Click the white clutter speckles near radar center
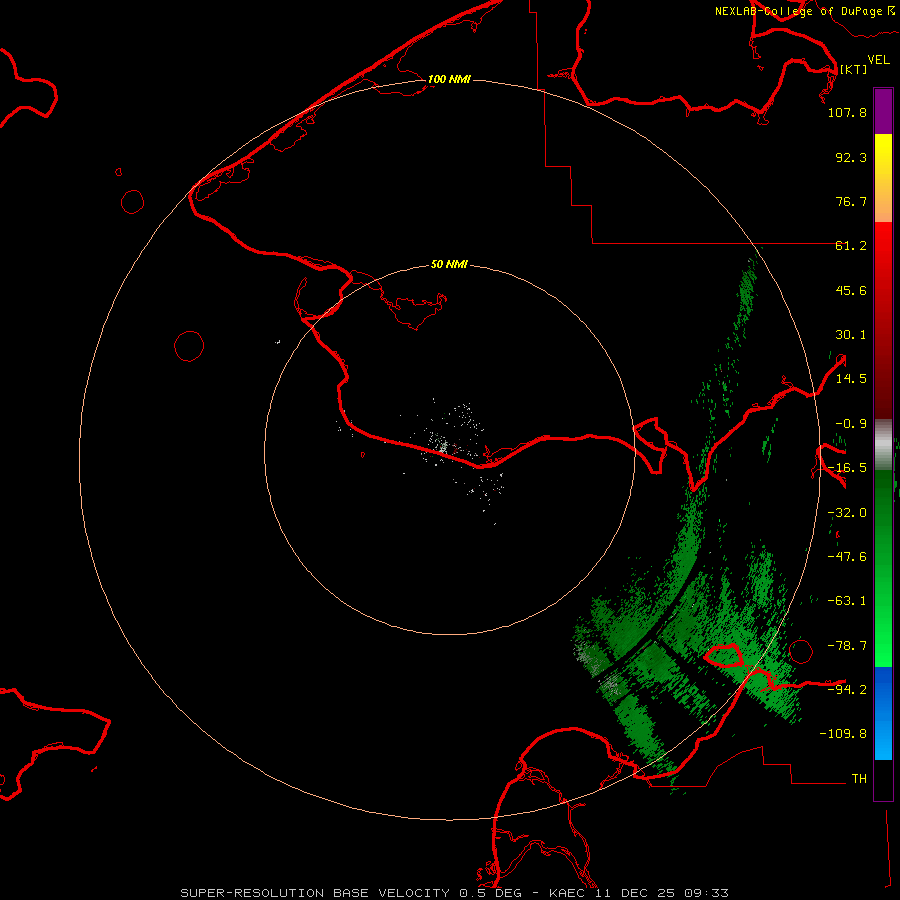Image resolution: width=900 pixels, height=900 pixels. (x=441, y=446)
